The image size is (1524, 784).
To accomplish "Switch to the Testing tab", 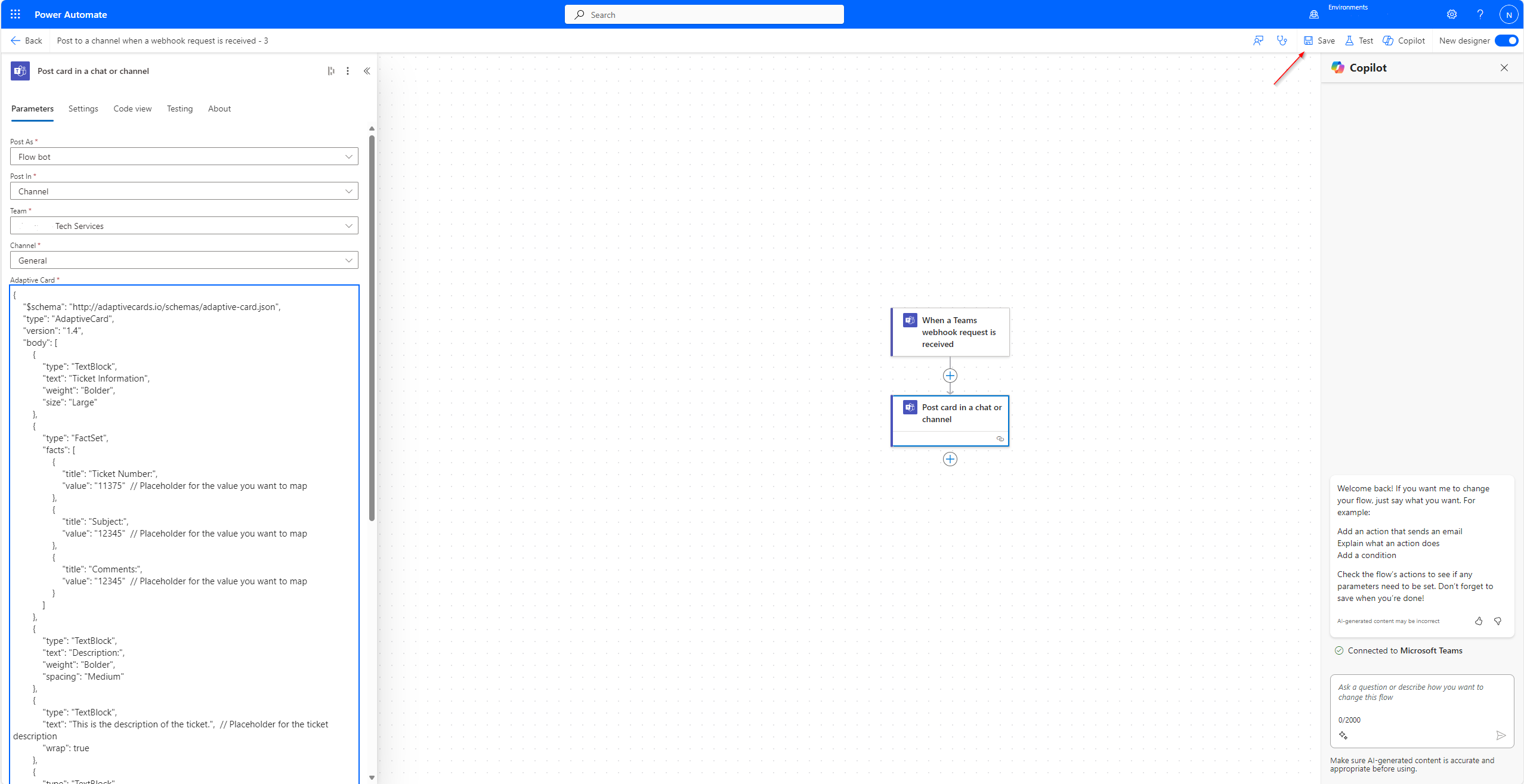I will coord(180,109).
